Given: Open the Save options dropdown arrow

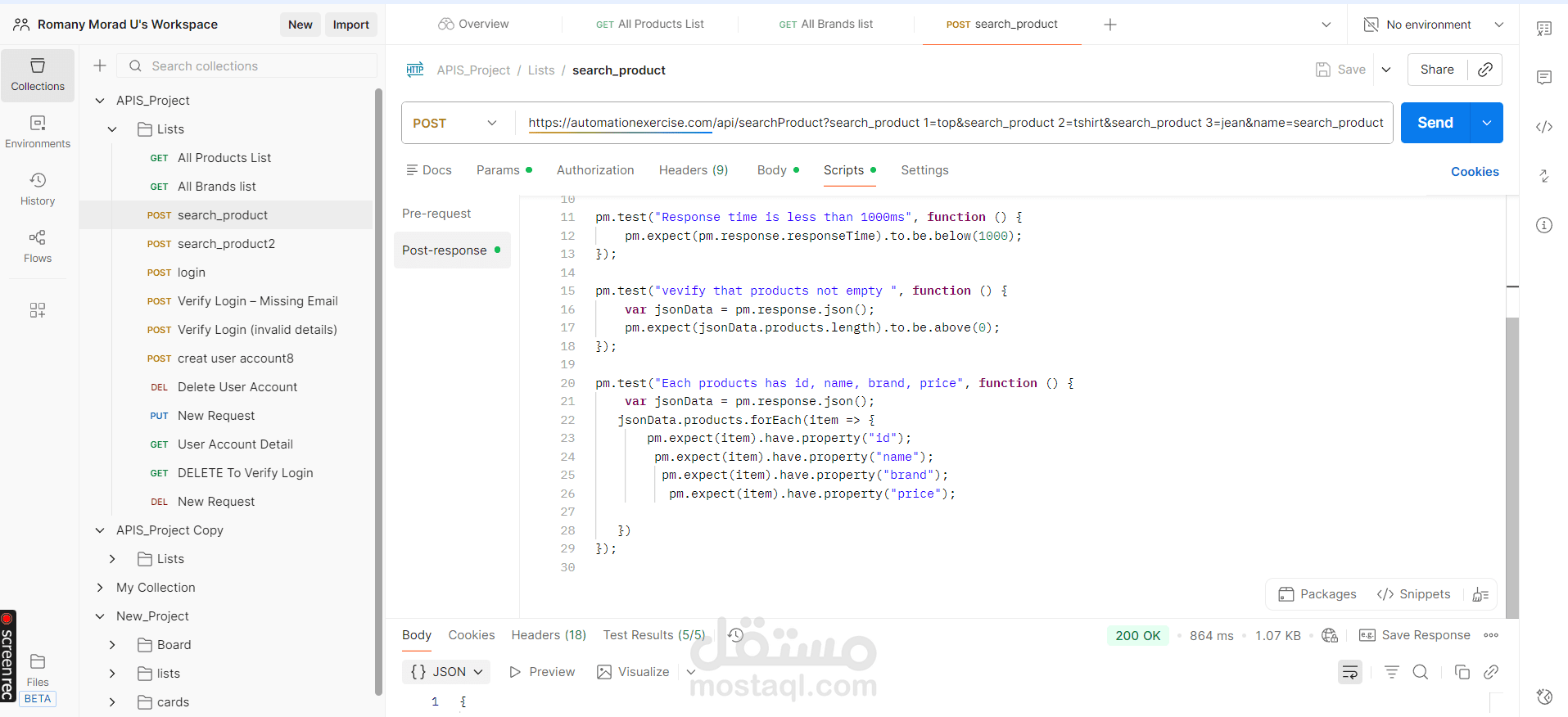Looking at the screenshot, I should tap(1386, 70).
